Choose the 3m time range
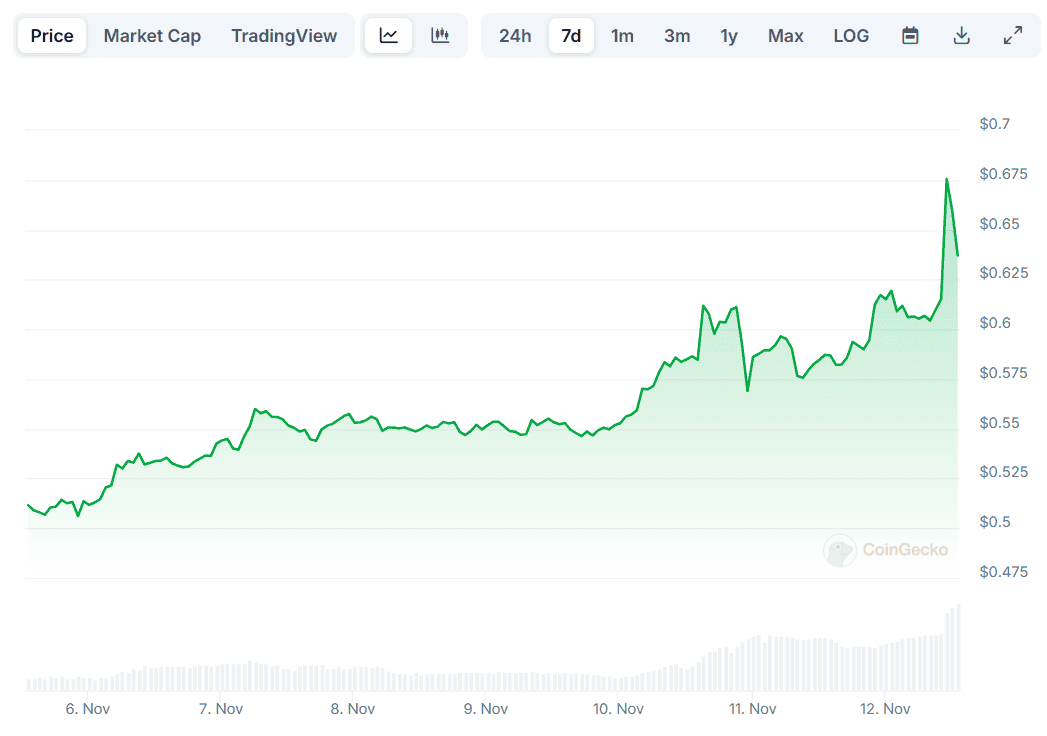 click(x=677, y=36)
